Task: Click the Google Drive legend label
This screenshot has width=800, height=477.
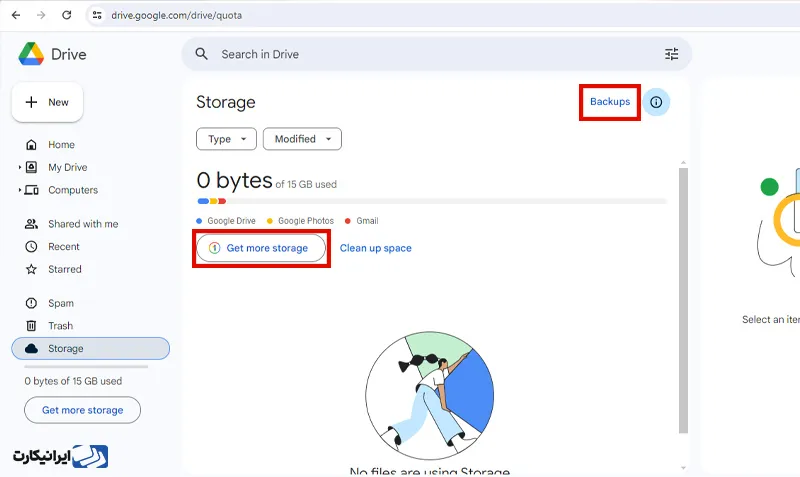Action: pyautogui.click(x=231, y=221)
